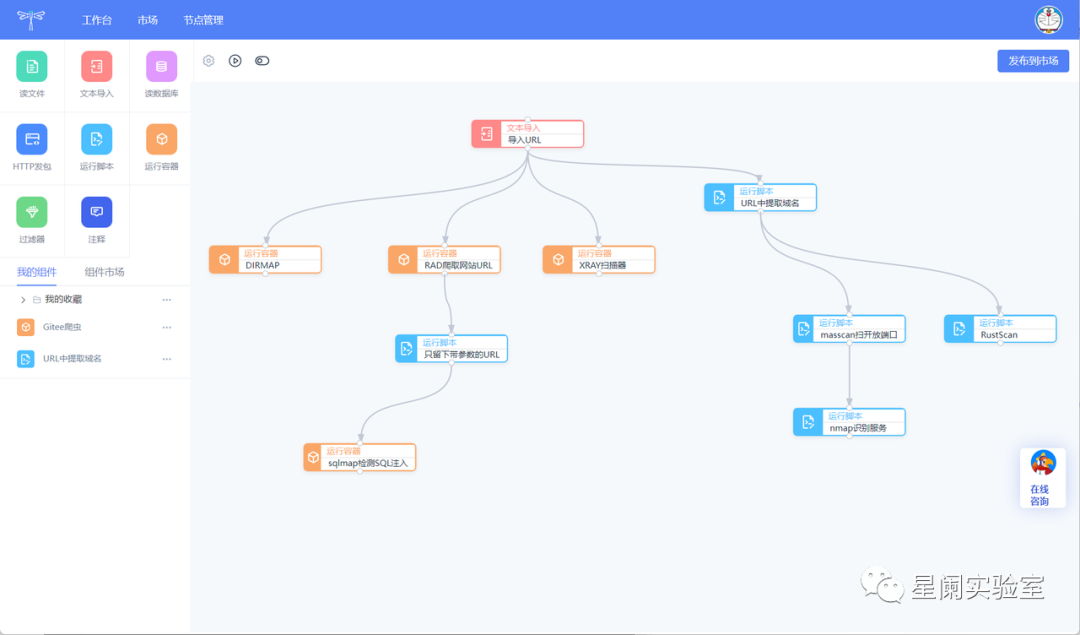
Task: Open 工作台 menu
Action: click(x=96, y=20)
